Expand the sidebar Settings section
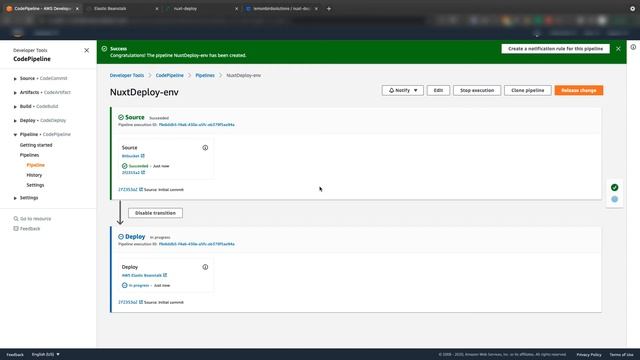 coord(15,198)
